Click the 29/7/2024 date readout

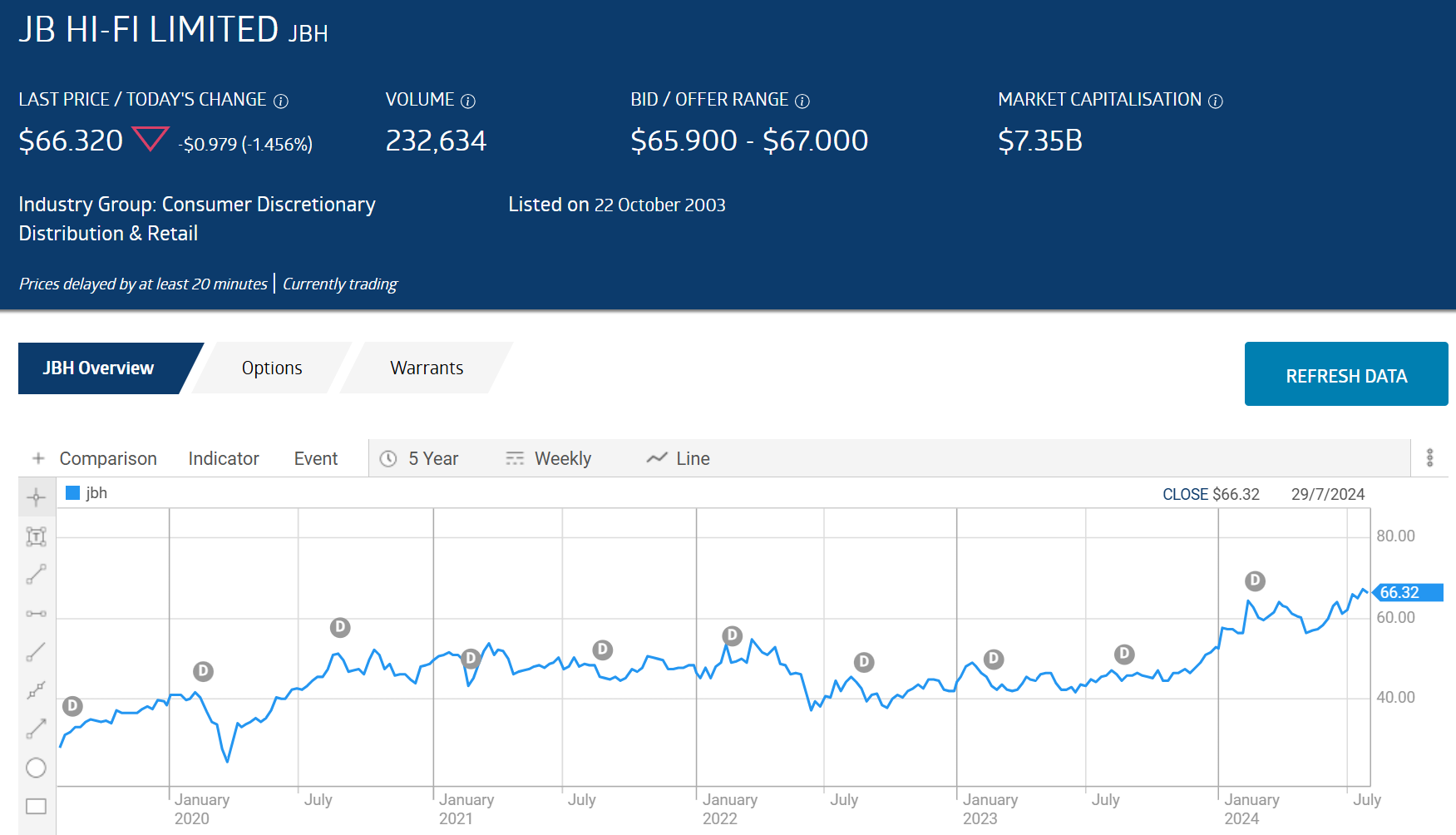point(1328,494)
